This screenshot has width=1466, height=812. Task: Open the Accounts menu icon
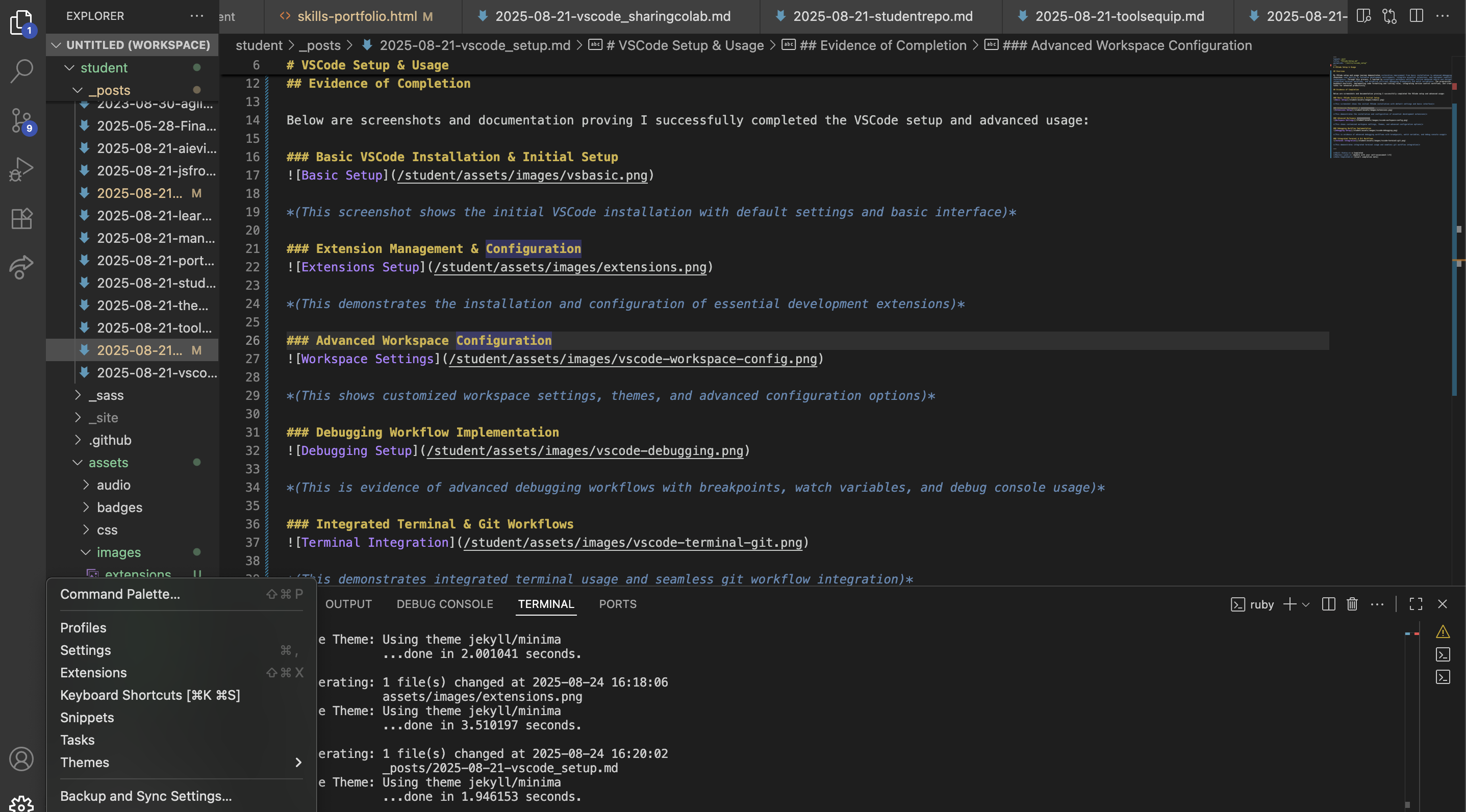[x=21, y=759]
